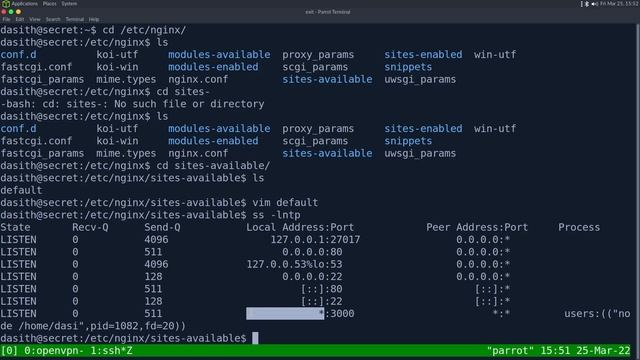Open the Places menu in the top panel
The height and width of the screenshot is (360, 640).
(50, 4)
